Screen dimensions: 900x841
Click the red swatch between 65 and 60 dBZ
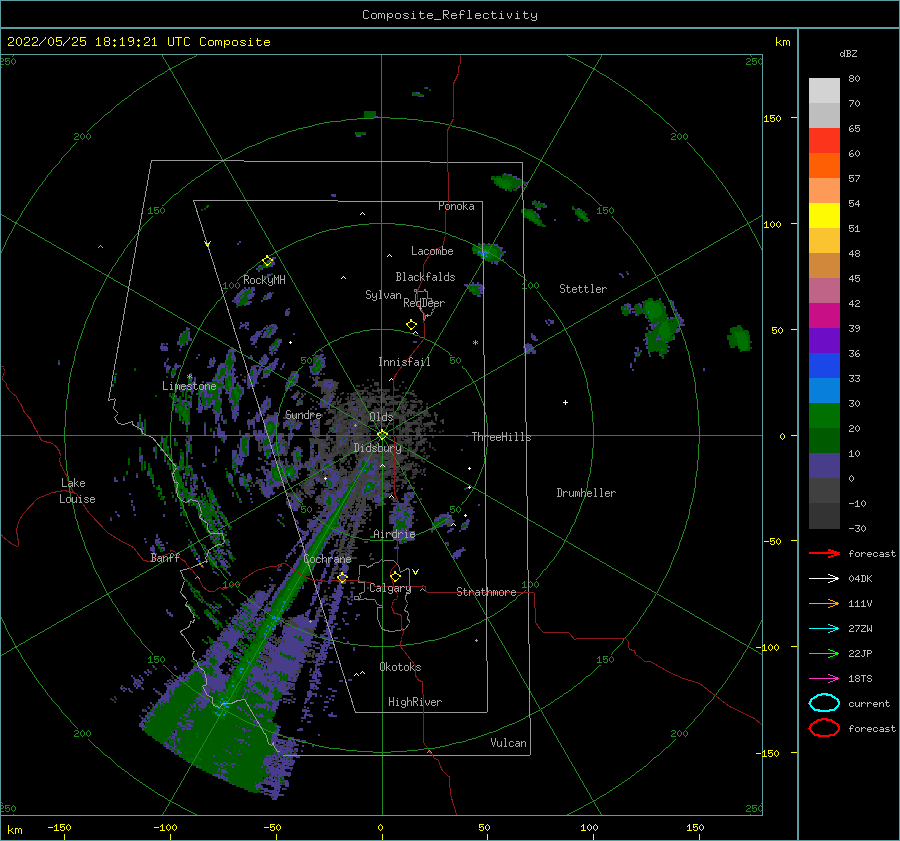tap(824, 141)
